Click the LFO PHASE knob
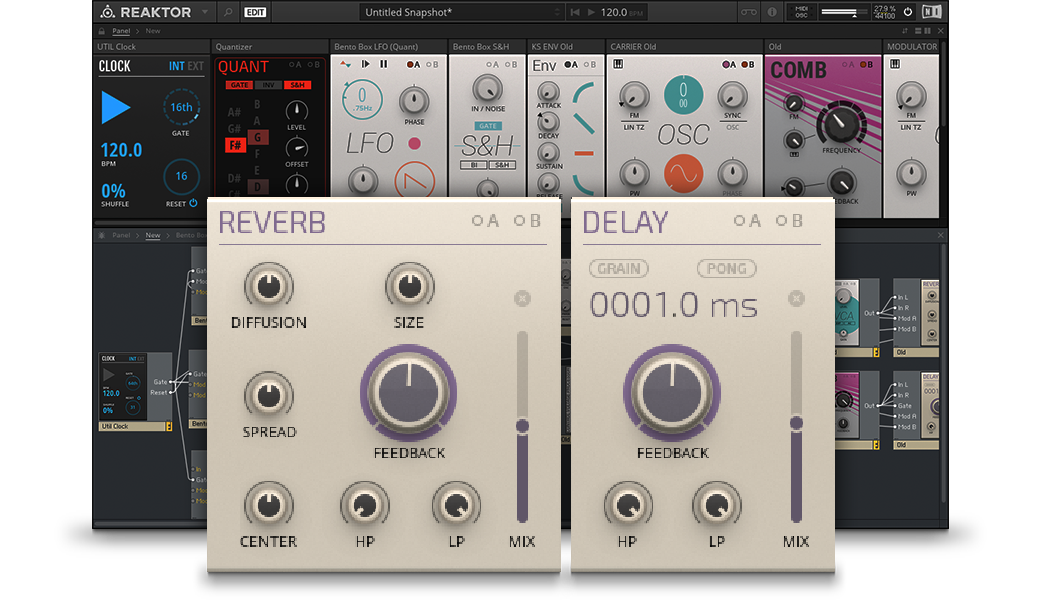The image size is (1040, 600). (414, 101)
